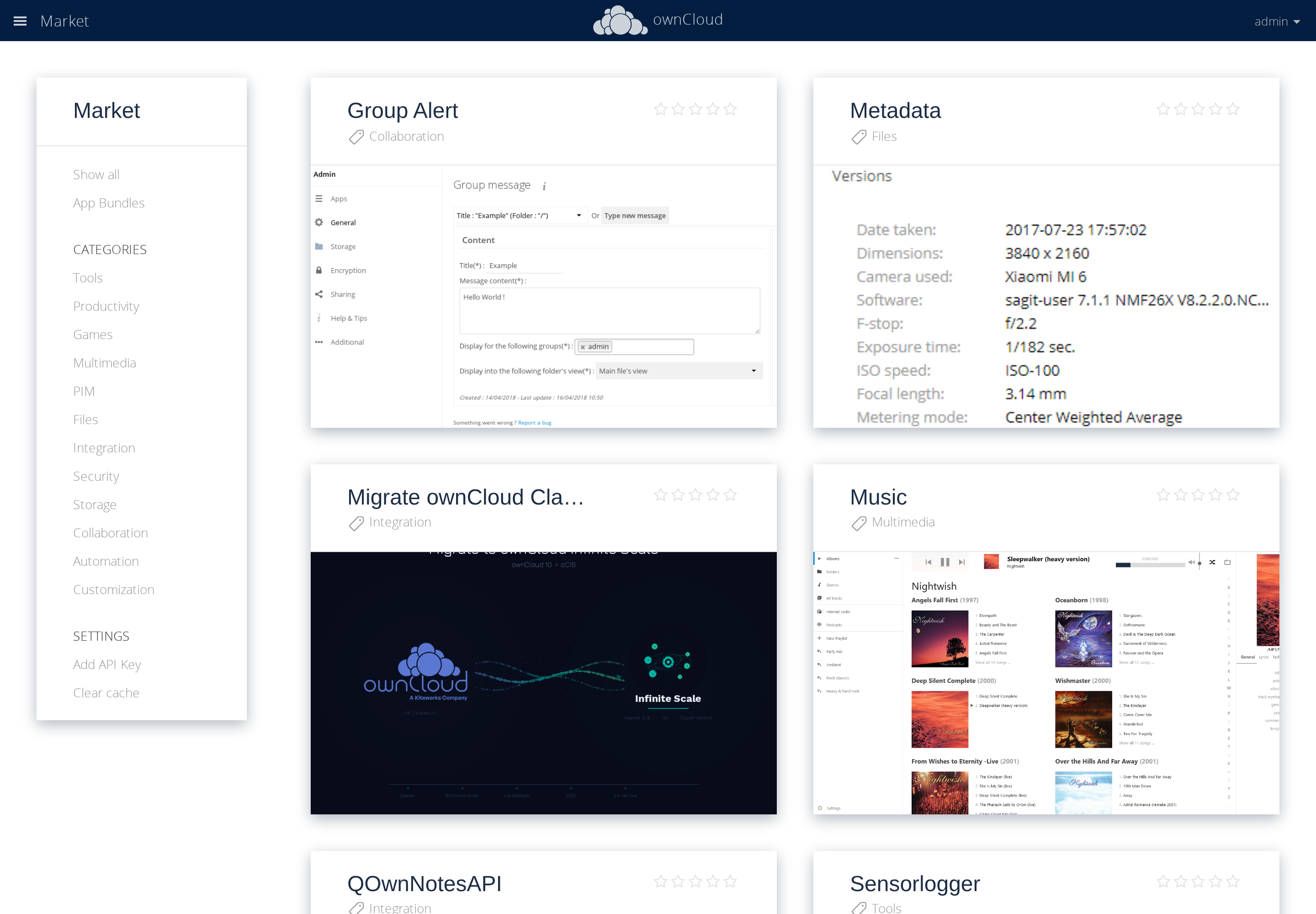1316x914 pixels.
Task: Click fifth rating star on Metadata
Action: tap(1232, 109)
